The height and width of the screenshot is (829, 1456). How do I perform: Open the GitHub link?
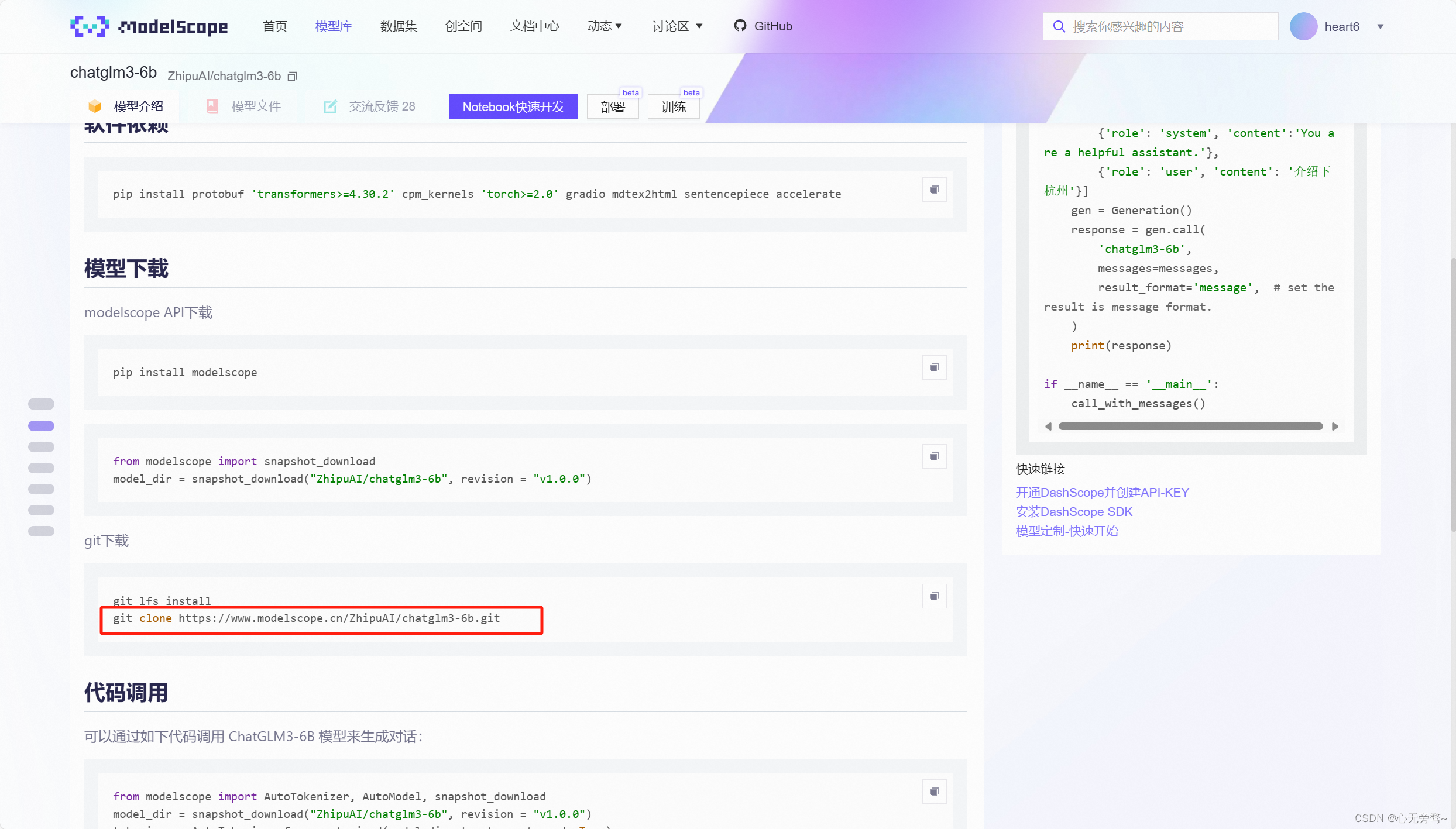click(763, 26)
